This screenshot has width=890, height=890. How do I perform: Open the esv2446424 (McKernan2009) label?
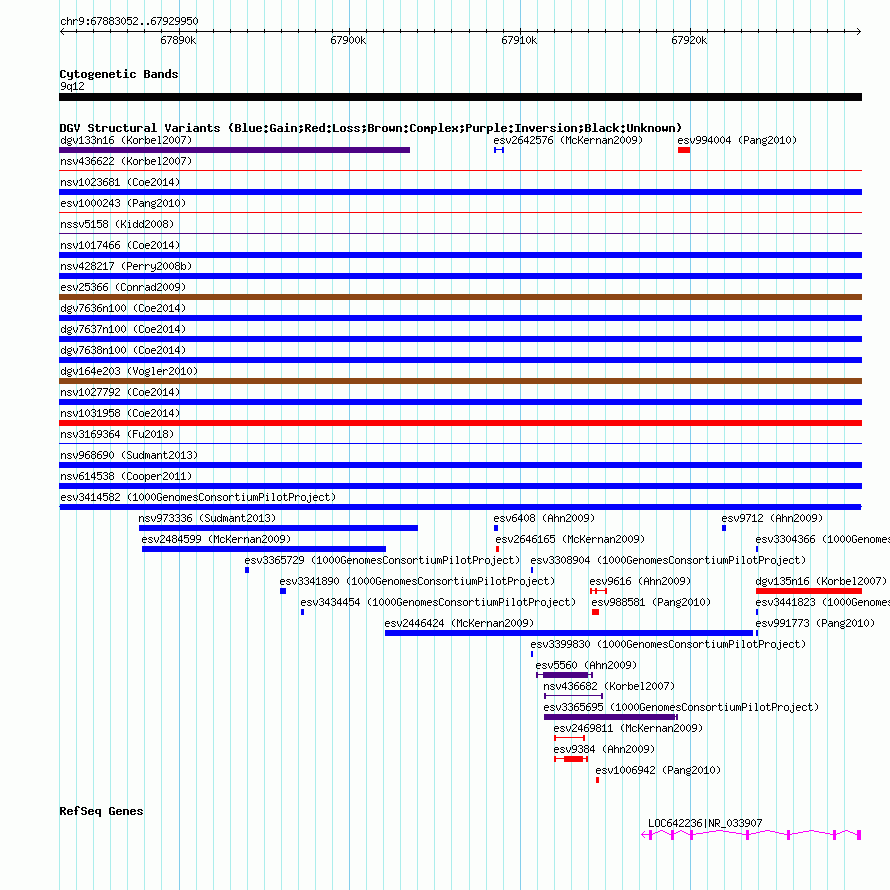click(459, 623)
